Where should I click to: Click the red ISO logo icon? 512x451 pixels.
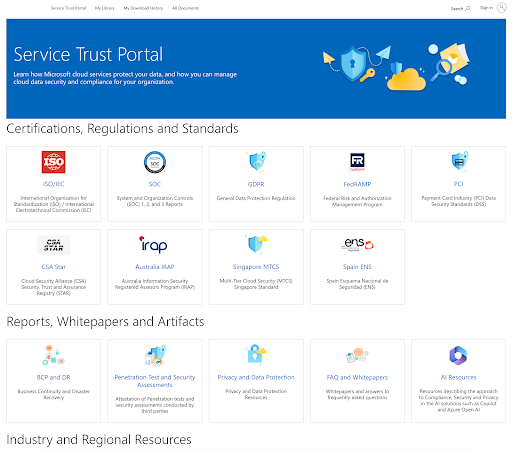point(53,162)
